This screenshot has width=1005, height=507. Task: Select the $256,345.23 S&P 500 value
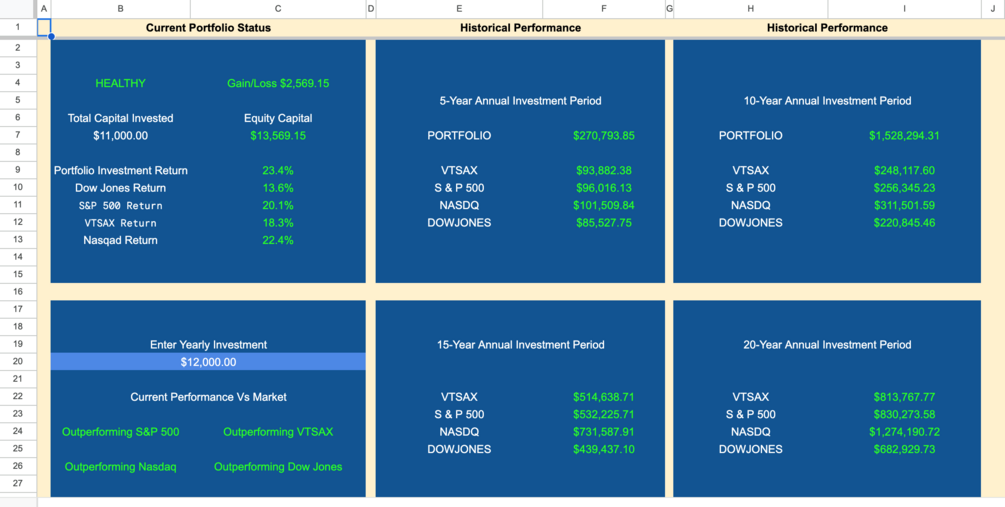click(x=904, y=188)
